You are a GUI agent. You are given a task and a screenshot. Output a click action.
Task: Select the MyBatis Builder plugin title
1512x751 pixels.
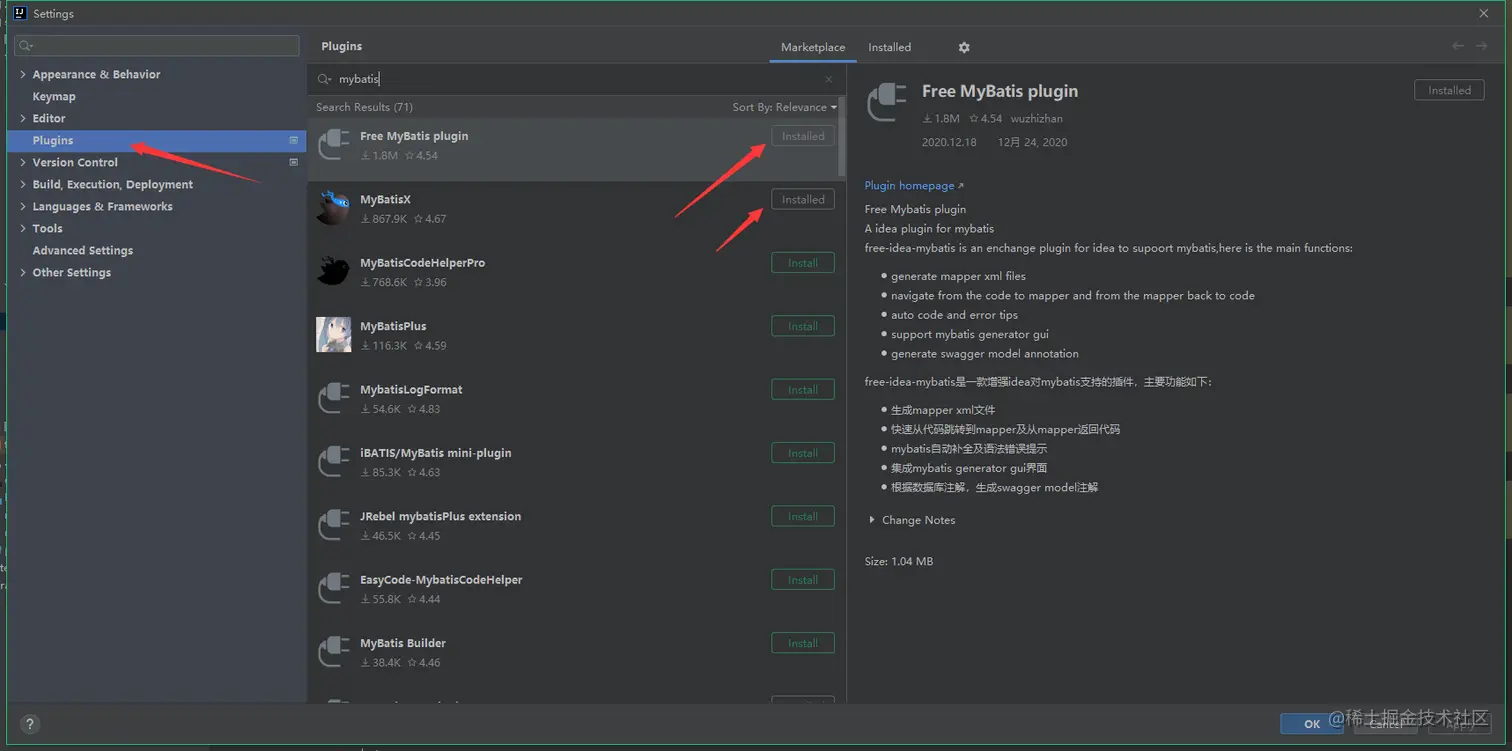click(403, 644)
